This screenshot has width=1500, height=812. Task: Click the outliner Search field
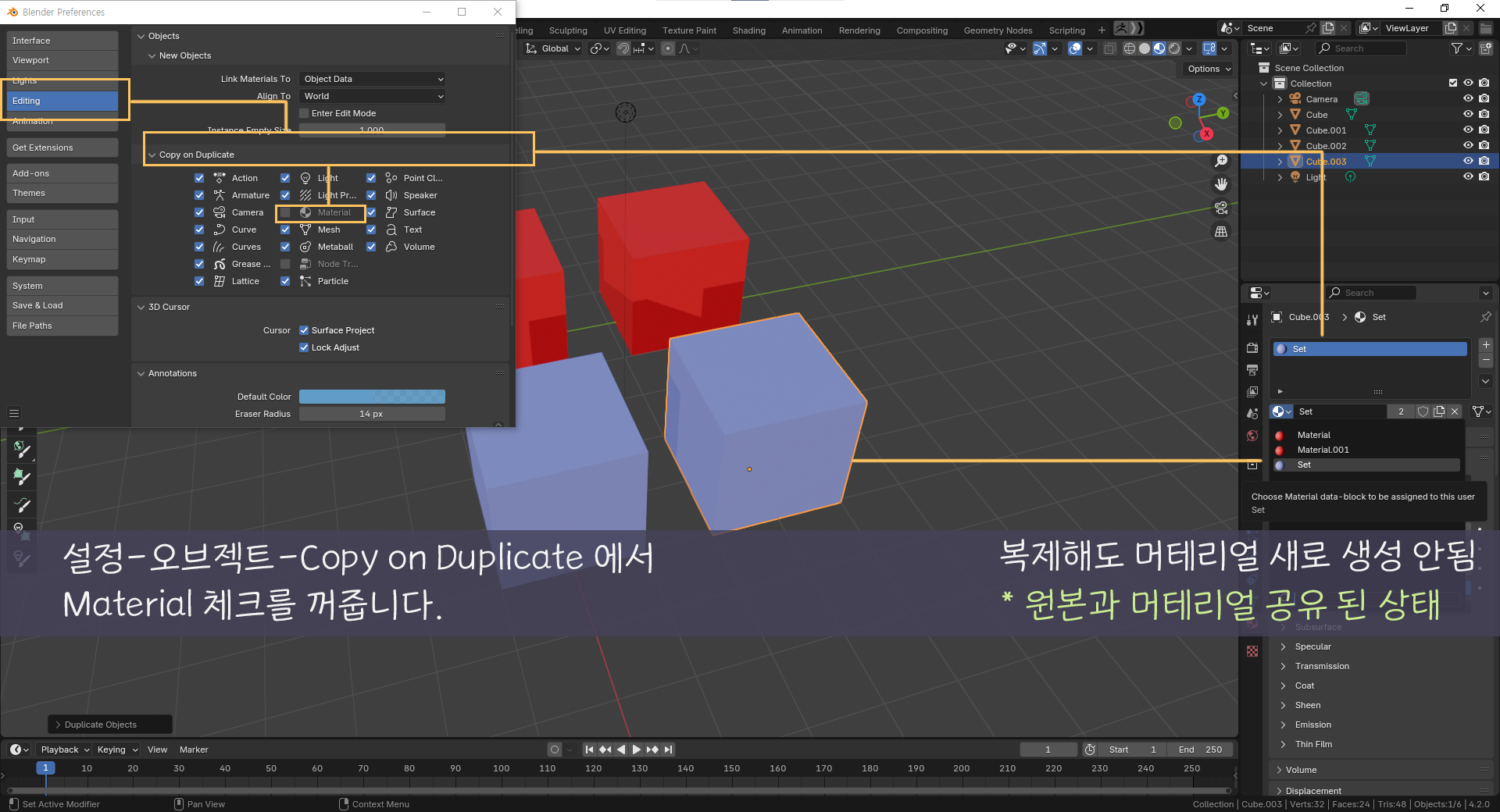(1360, 48)
